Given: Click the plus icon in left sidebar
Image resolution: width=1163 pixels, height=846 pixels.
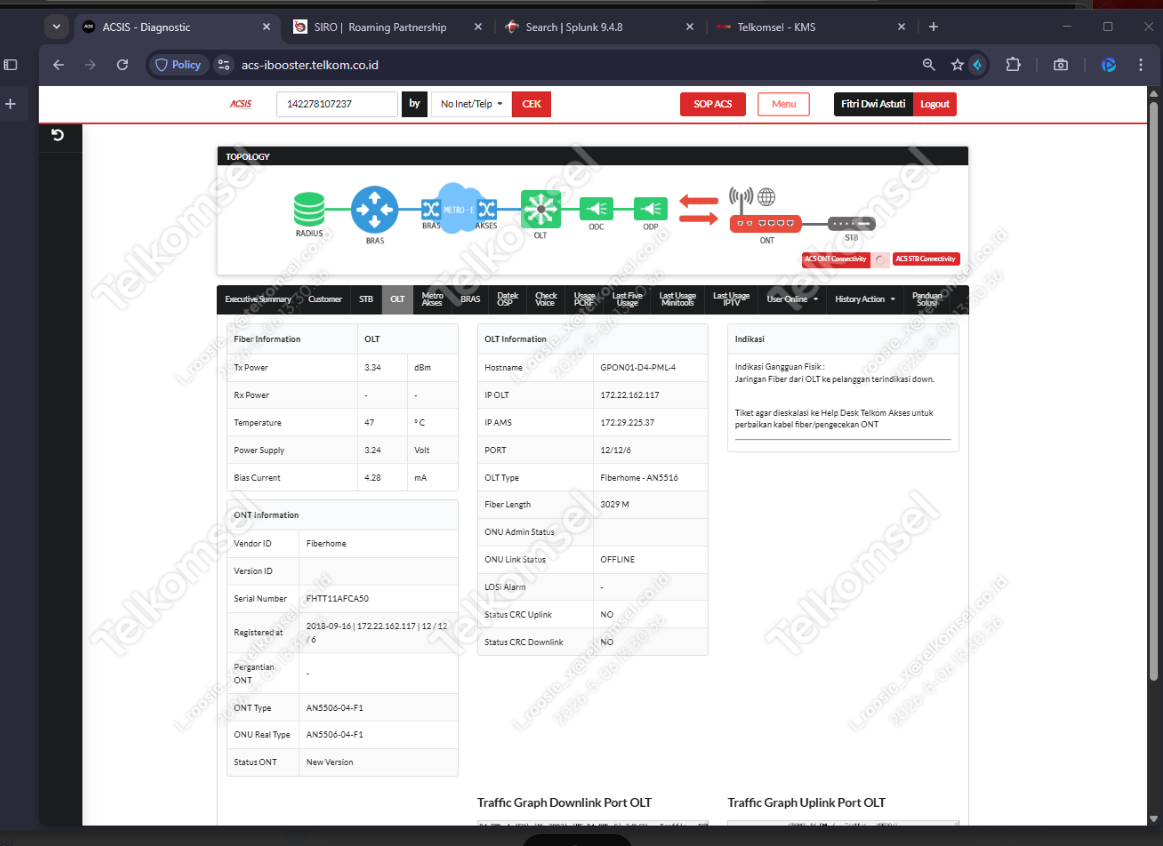Looking at the screenshot, I should click(10, 104).
